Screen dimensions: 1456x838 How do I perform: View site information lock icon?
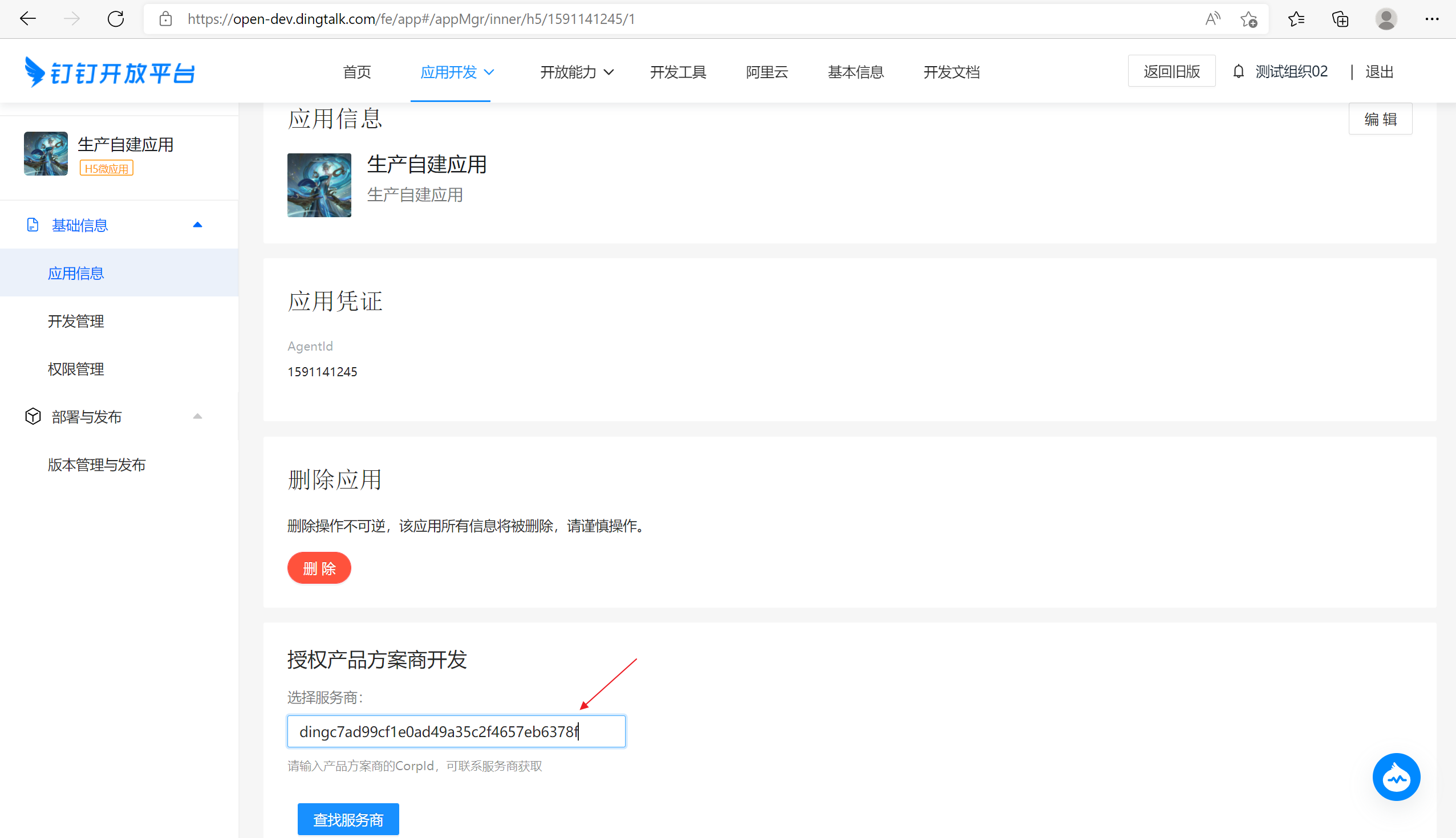(166, 19)
